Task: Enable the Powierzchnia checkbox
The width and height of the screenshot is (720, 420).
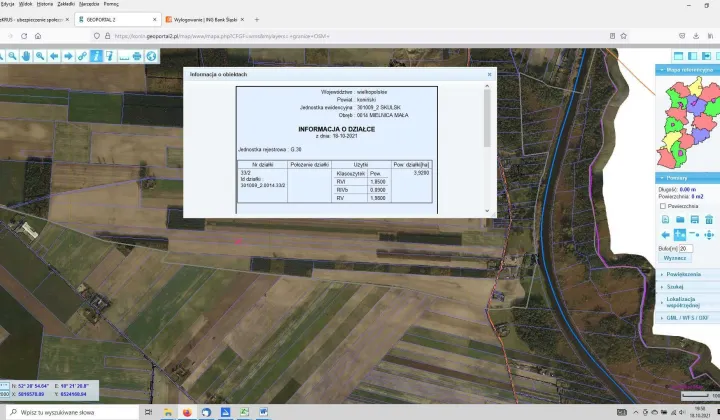Action: point(663,206)
